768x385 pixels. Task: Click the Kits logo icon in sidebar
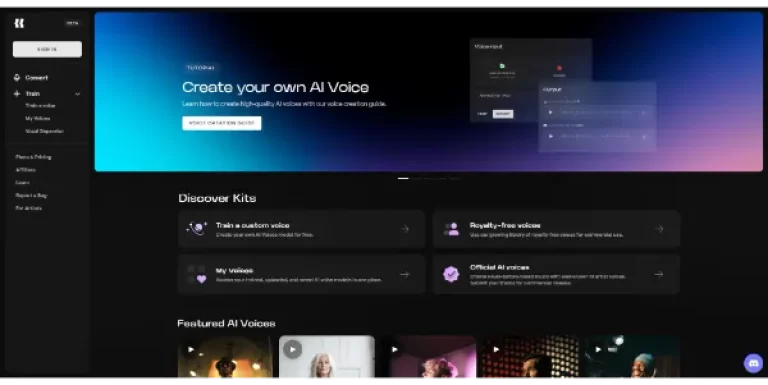pyautogui.click(x=19, y=23)
